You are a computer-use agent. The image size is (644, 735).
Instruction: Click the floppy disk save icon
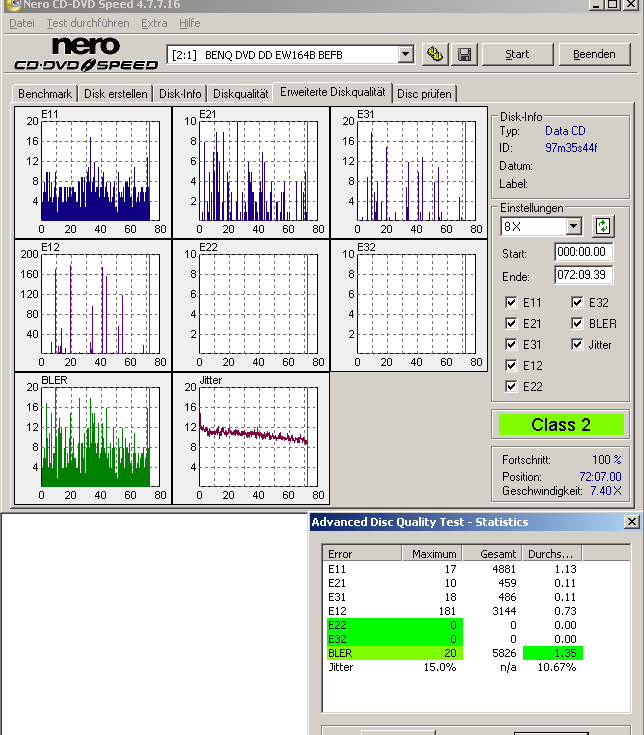click(464, 54)
